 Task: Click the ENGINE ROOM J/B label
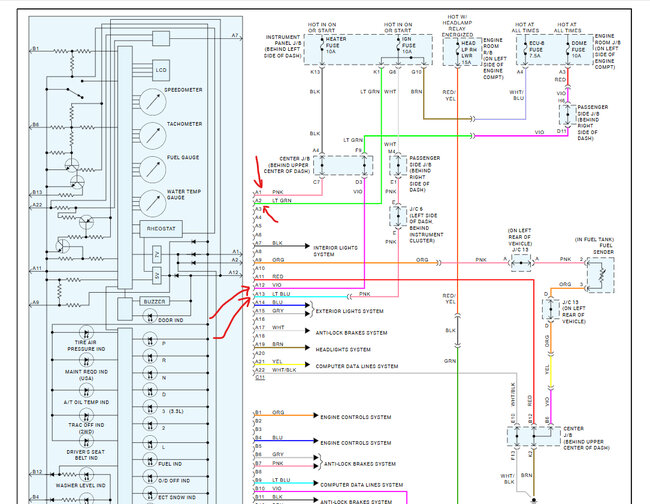click(607, 51)
